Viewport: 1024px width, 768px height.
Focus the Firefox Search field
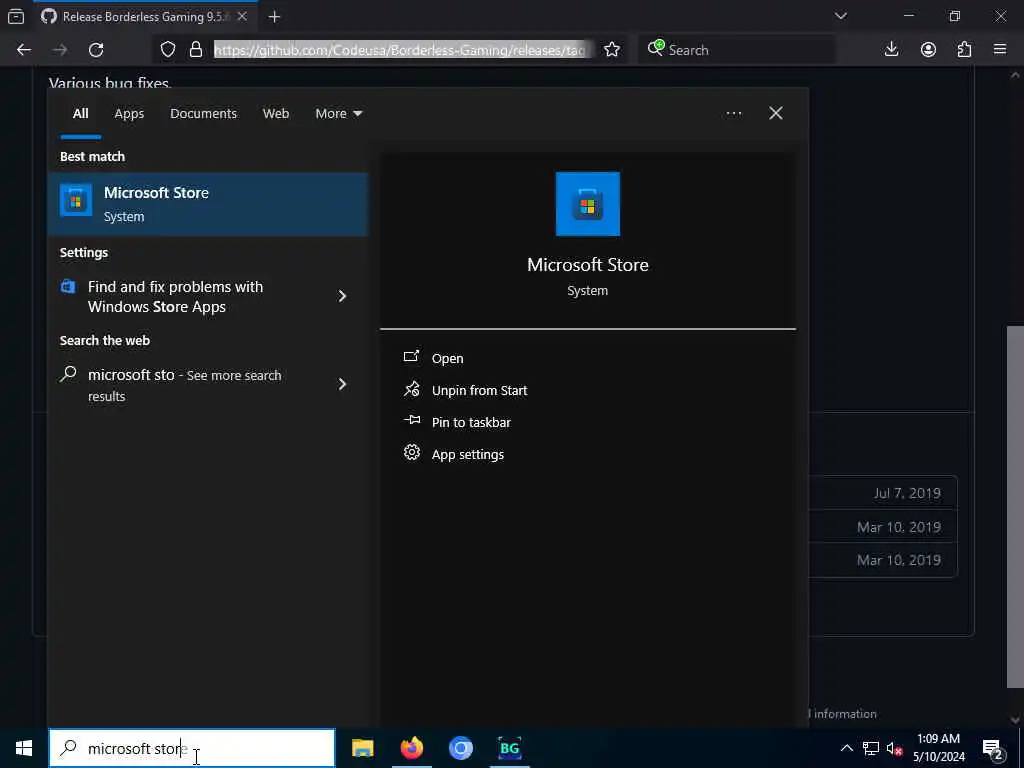[738, 50]
